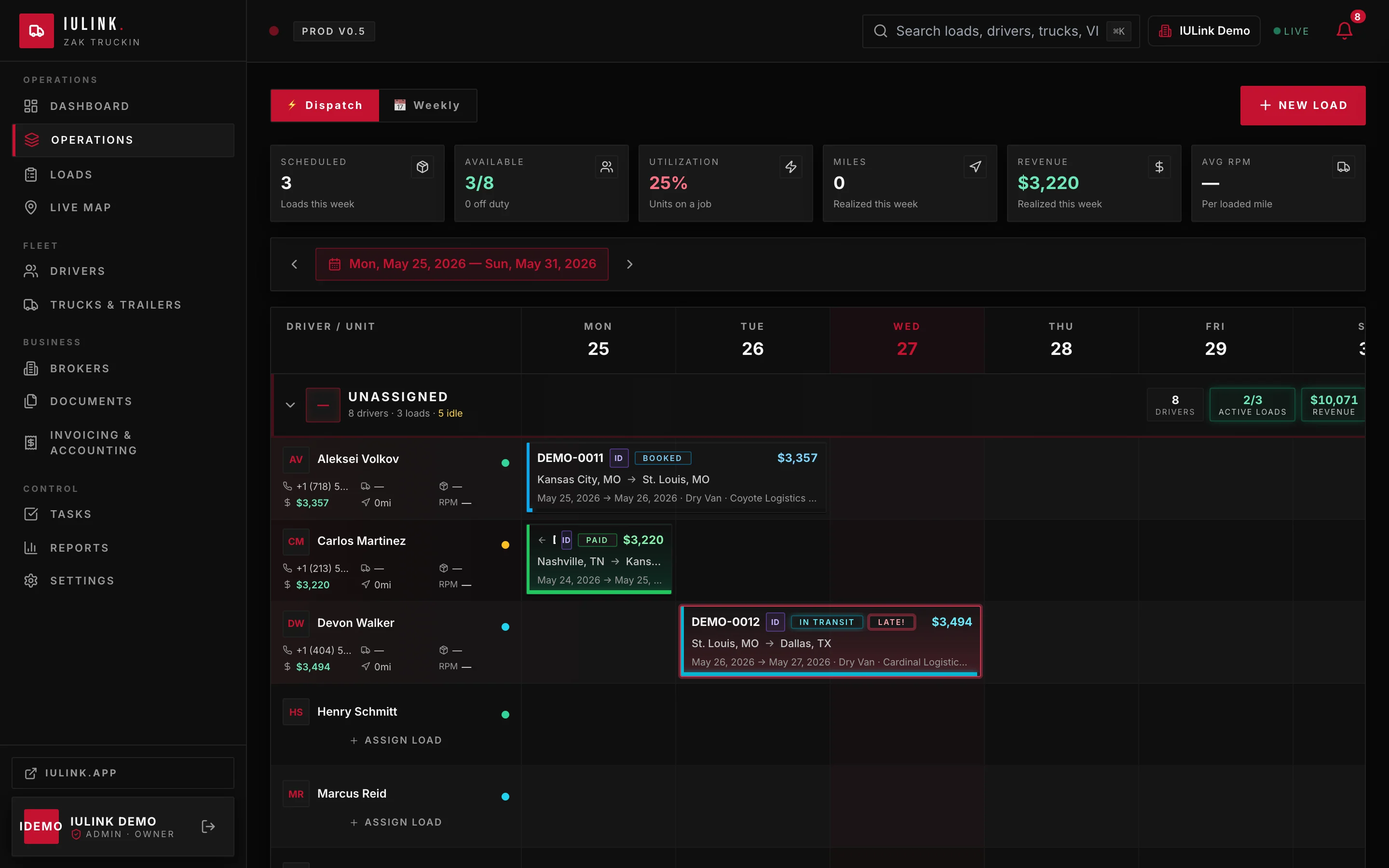Click Aleksei Volkov's green status dot
The height and width of the screenshot is (868, 1389).
click(505, 463)
